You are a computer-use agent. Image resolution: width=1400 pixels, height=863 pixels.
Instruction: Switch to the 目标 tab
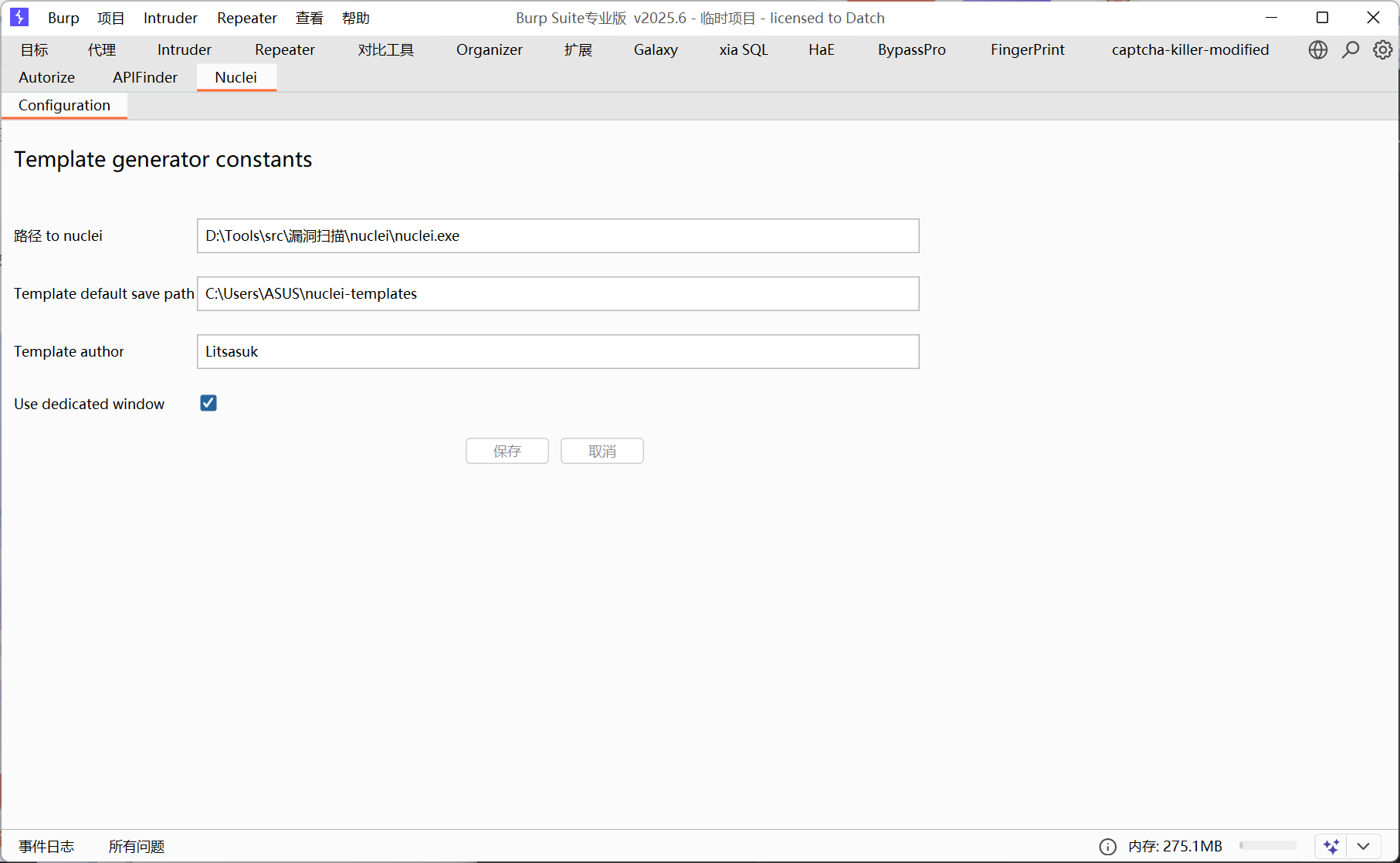pos(35,50)
